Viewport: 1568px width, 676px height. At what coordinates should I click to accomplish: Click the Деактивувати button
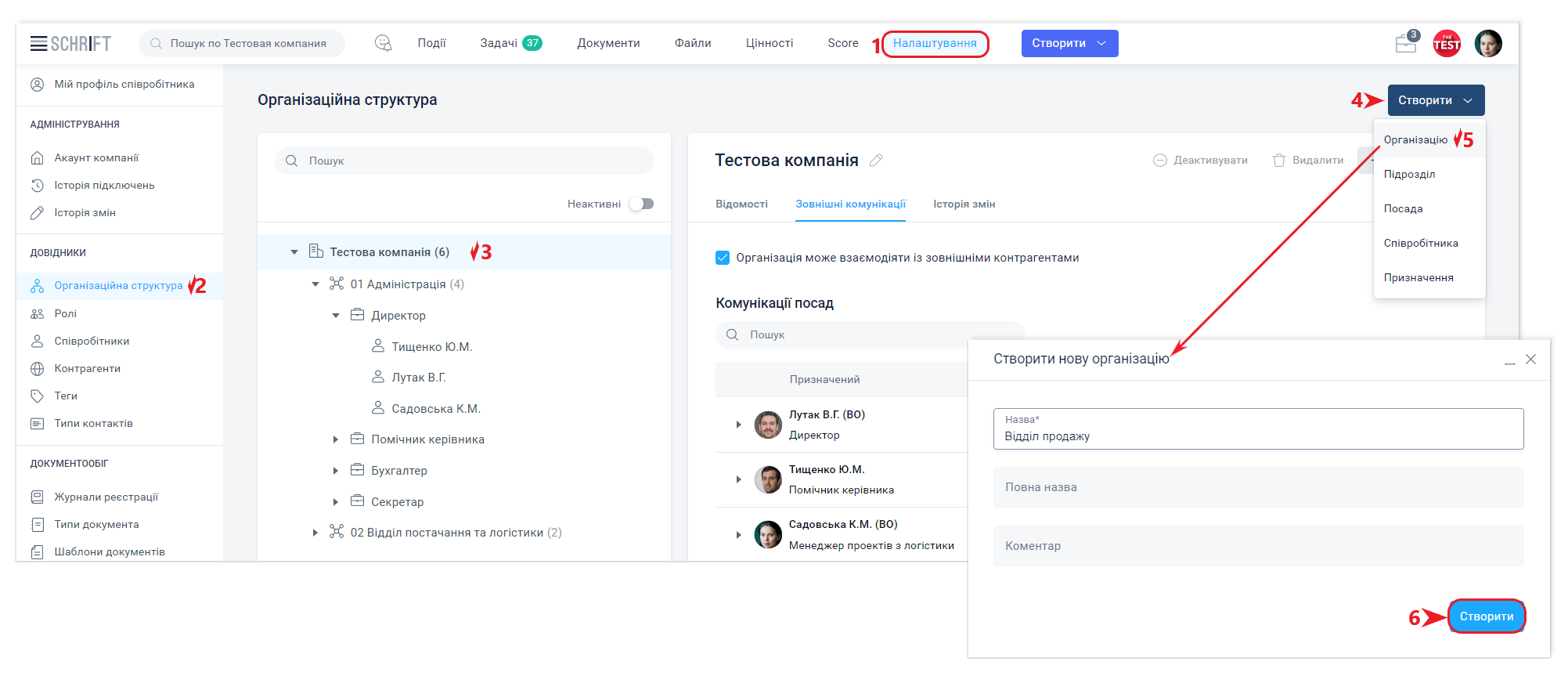tap(1201, 161)
